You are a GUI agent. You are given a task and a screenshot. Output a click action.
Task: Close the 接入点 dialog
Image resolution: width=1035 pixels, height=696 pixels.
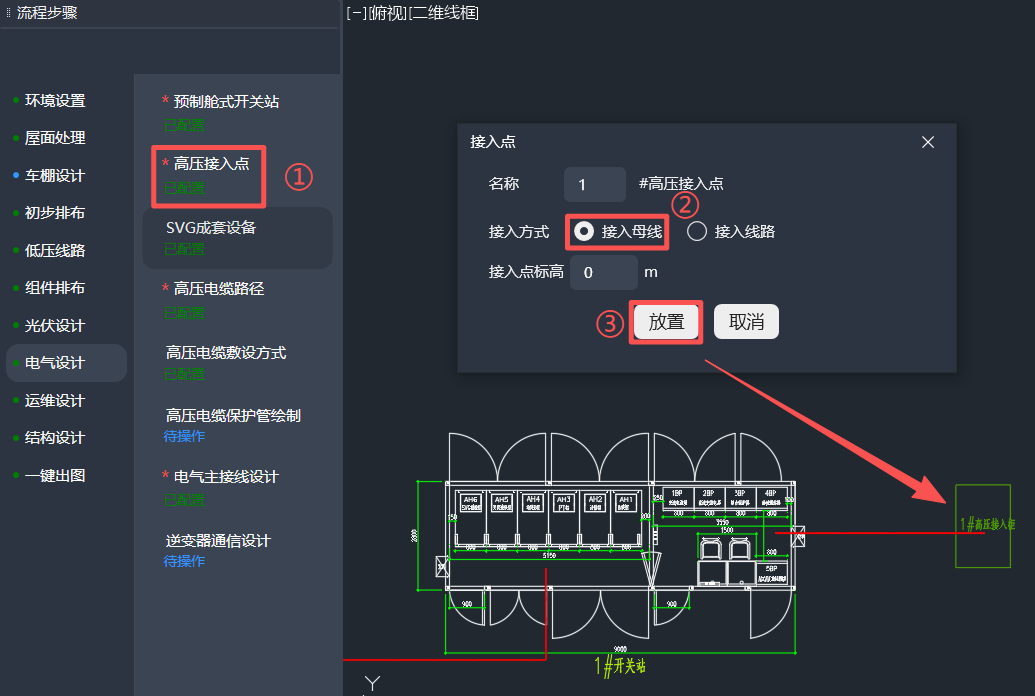pos(928,142)
